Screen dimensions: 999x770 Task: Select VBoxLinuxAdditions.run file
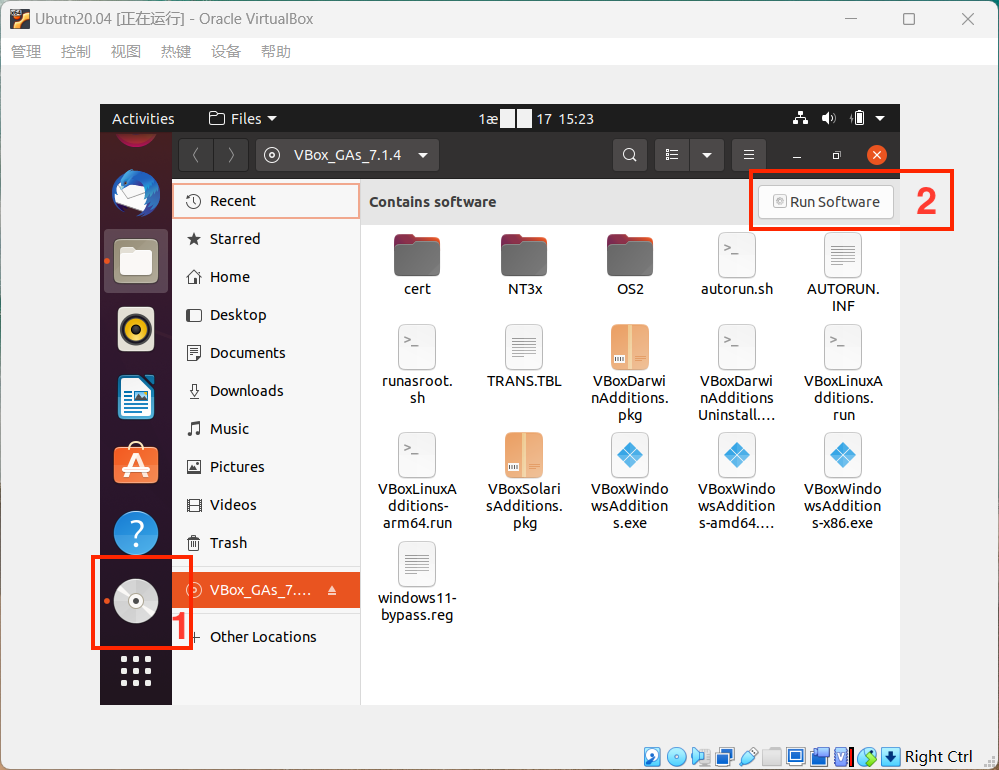[x=843, y=374]
